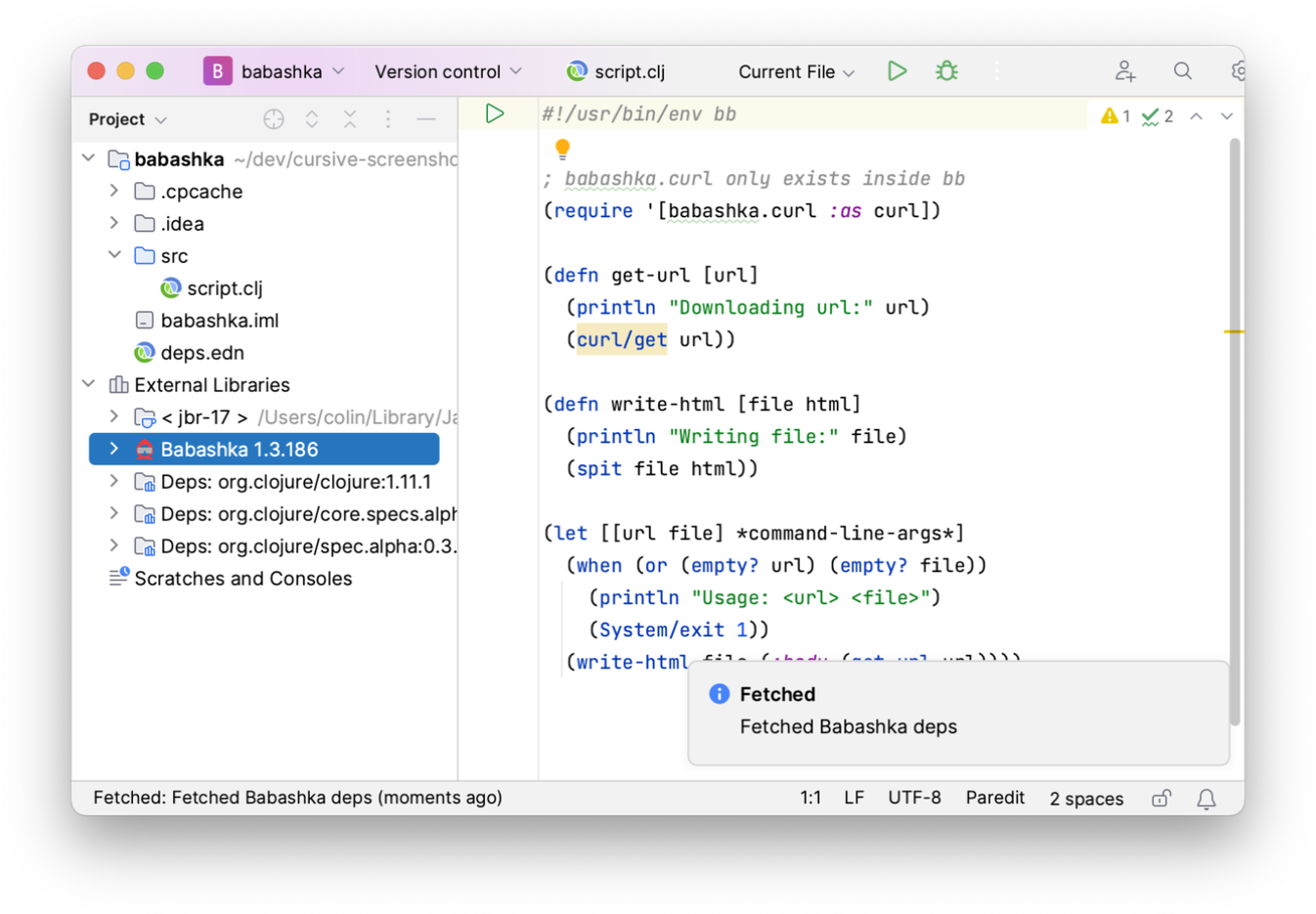Expand the .idea folder
The image size is (1316, 914).
[114, 223]
